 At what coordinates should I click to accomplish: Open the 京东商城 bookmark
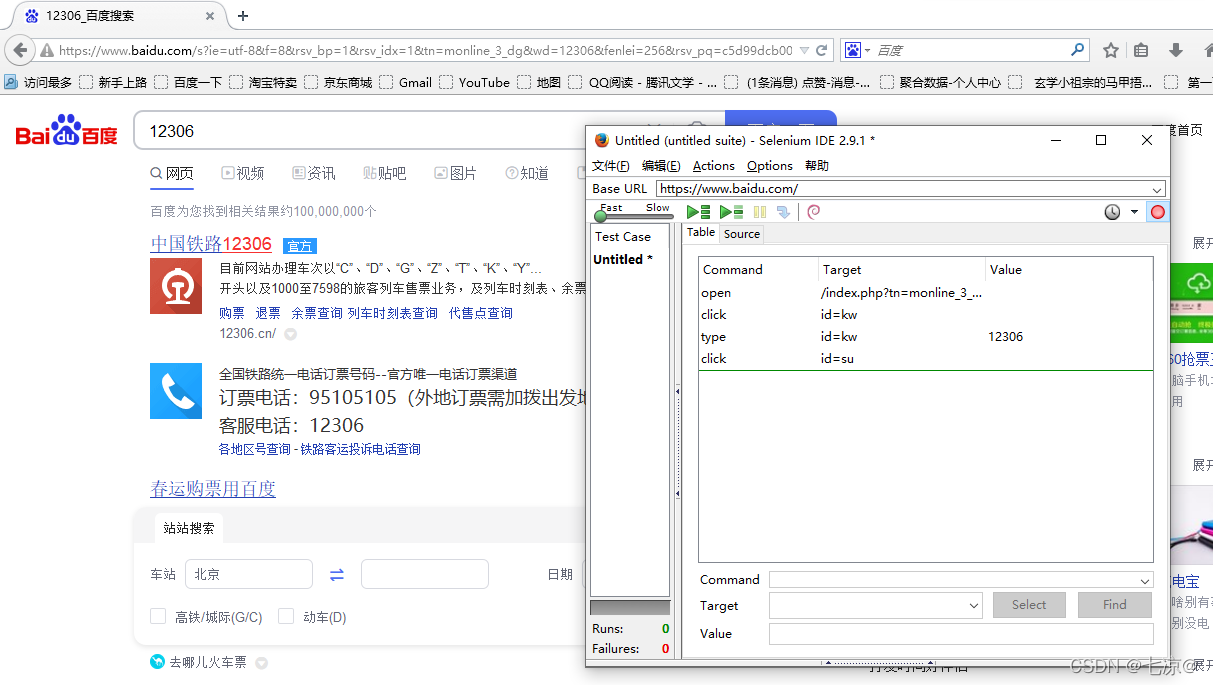pyautogui.click(x=338, y=83)
